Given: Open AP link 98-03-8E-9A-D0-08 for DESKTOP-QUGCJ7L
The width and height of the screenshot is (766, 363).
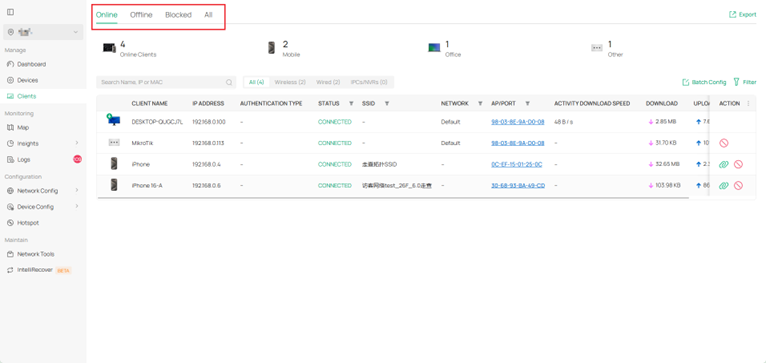Looking at the screenshot, I should point(518,122).
